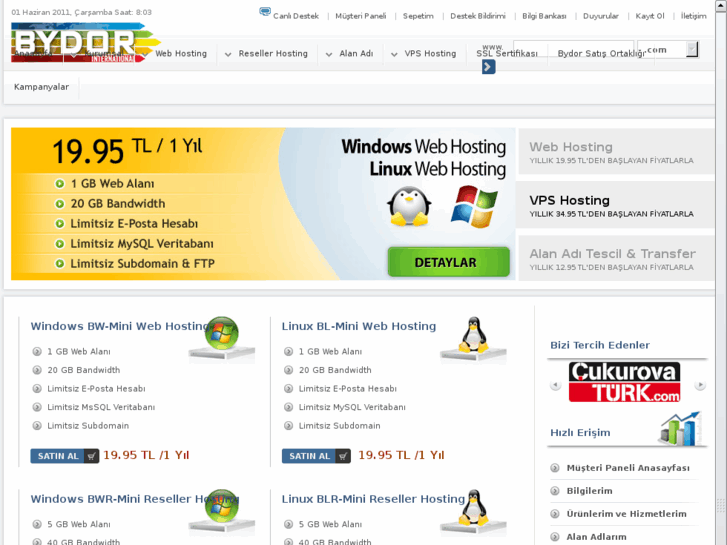Screen dimensions: 727x545
Task: Click the Canlı Destek text link
Action: (x=296, y=16)
